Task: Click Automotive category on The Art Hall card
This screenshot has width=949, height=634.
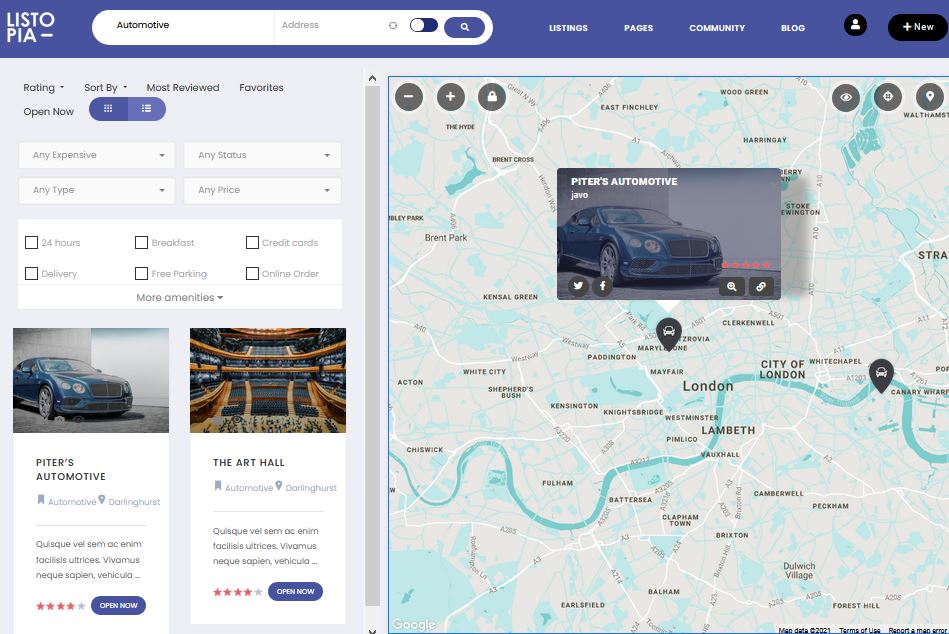Action: [x=249, y=488]
